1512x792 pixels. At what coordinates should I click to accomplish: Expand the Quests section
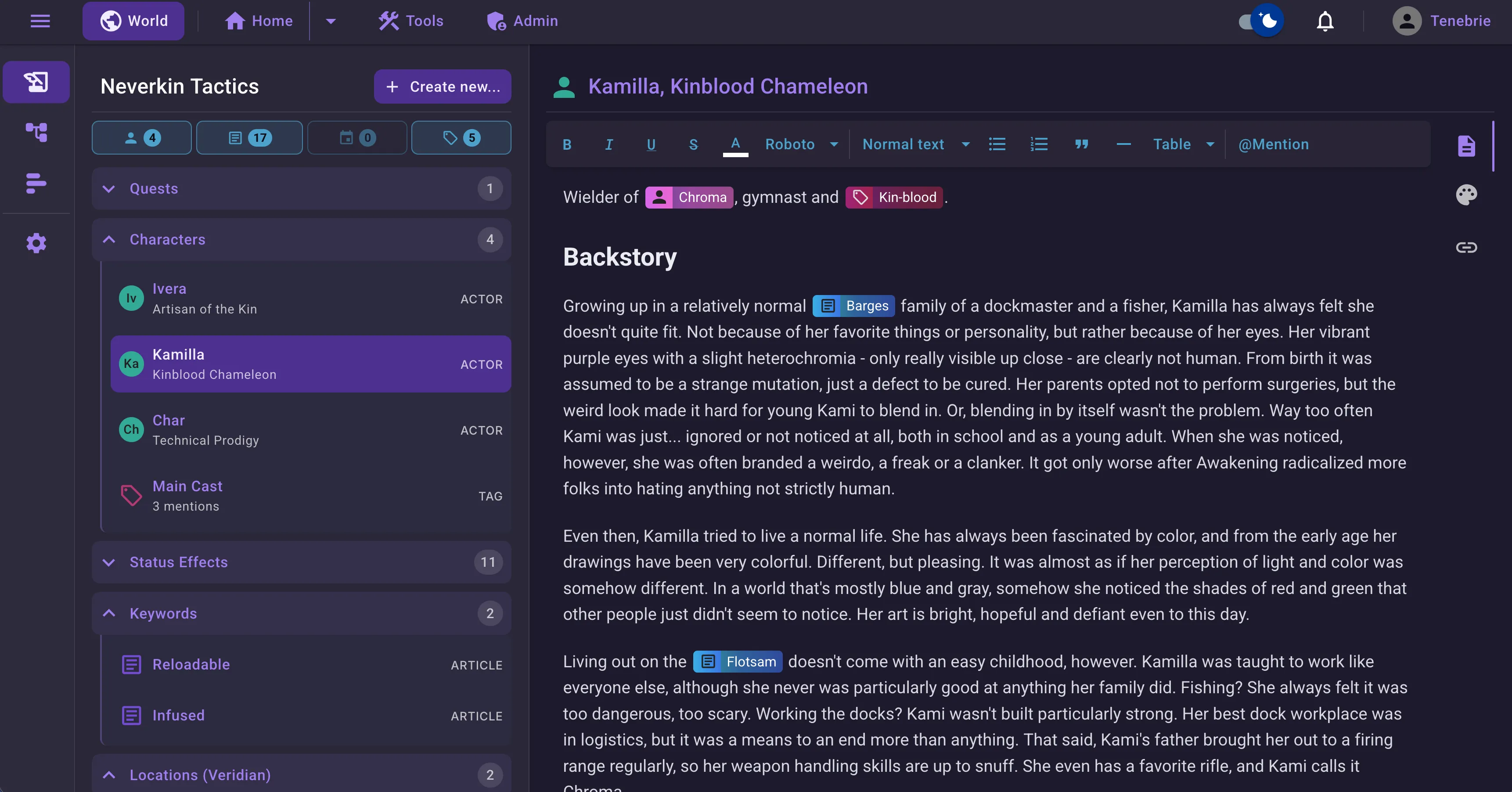point(301,188)
